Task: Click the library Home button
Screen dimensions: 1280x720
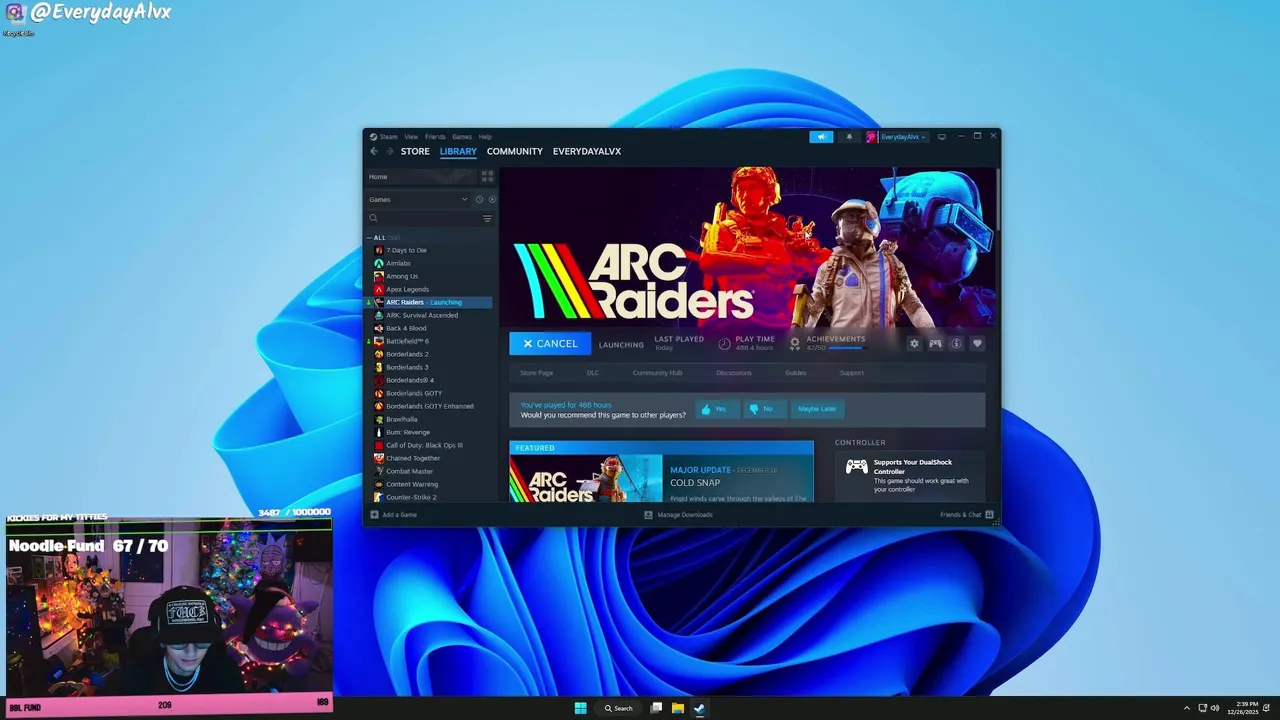Action: tap(419, 177)
